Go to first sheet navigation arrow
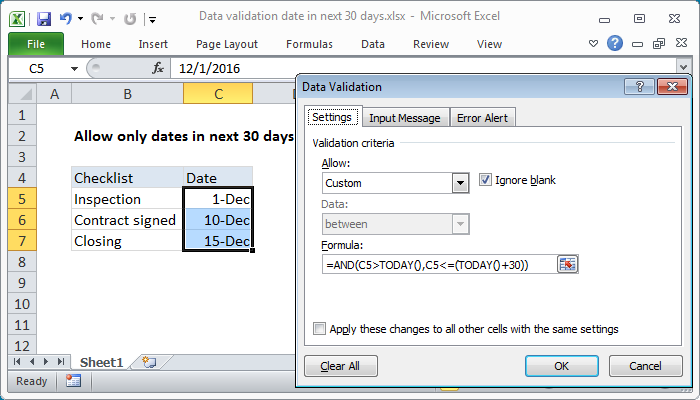The height and width of the screenshot is (400, 700). pyautogui.click(x=17, y=362)
